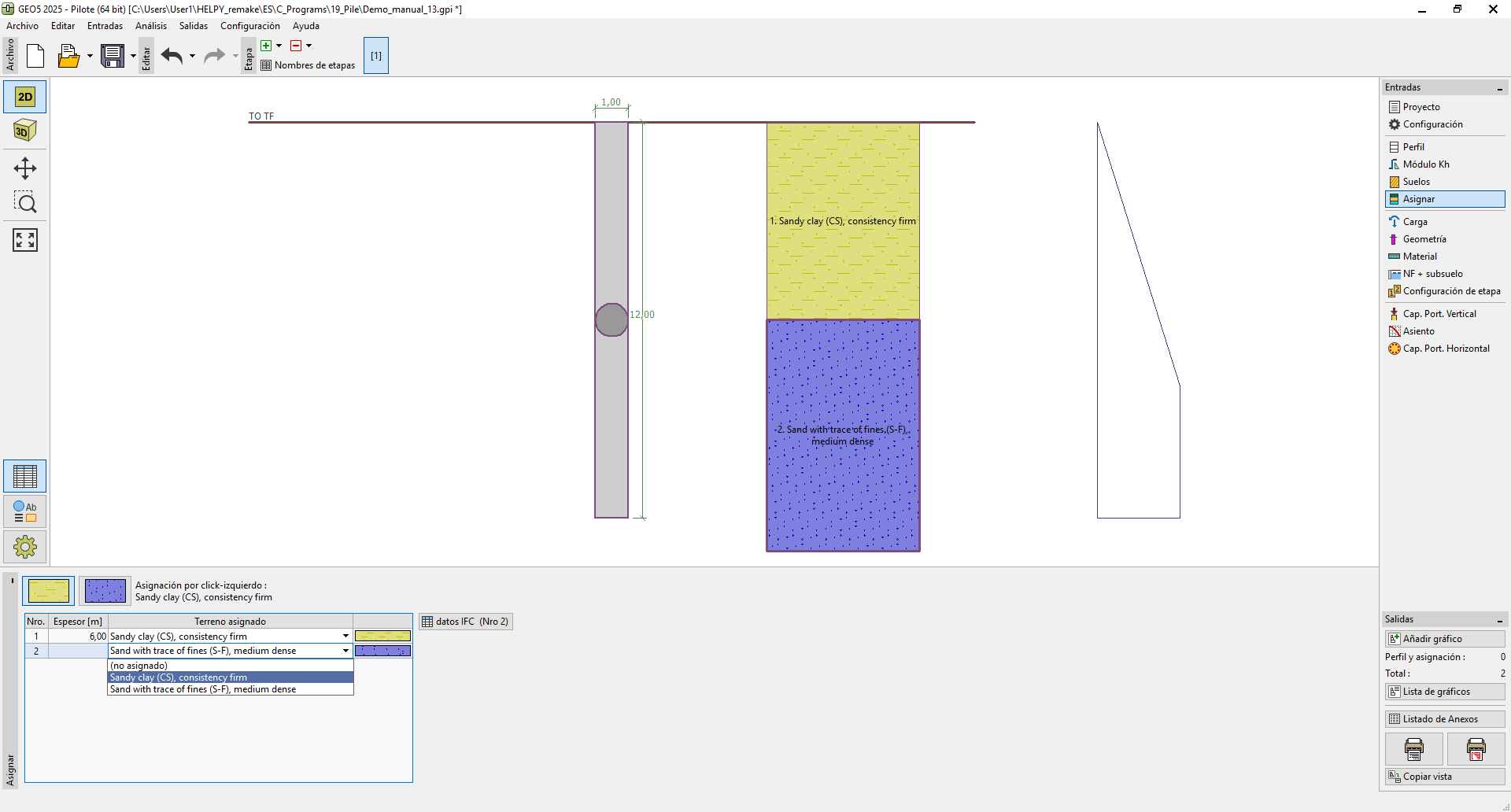Viewport: 1511px width, 812px height.
Task: Click the fit-to-window view icon
Action: pos(25,240)
